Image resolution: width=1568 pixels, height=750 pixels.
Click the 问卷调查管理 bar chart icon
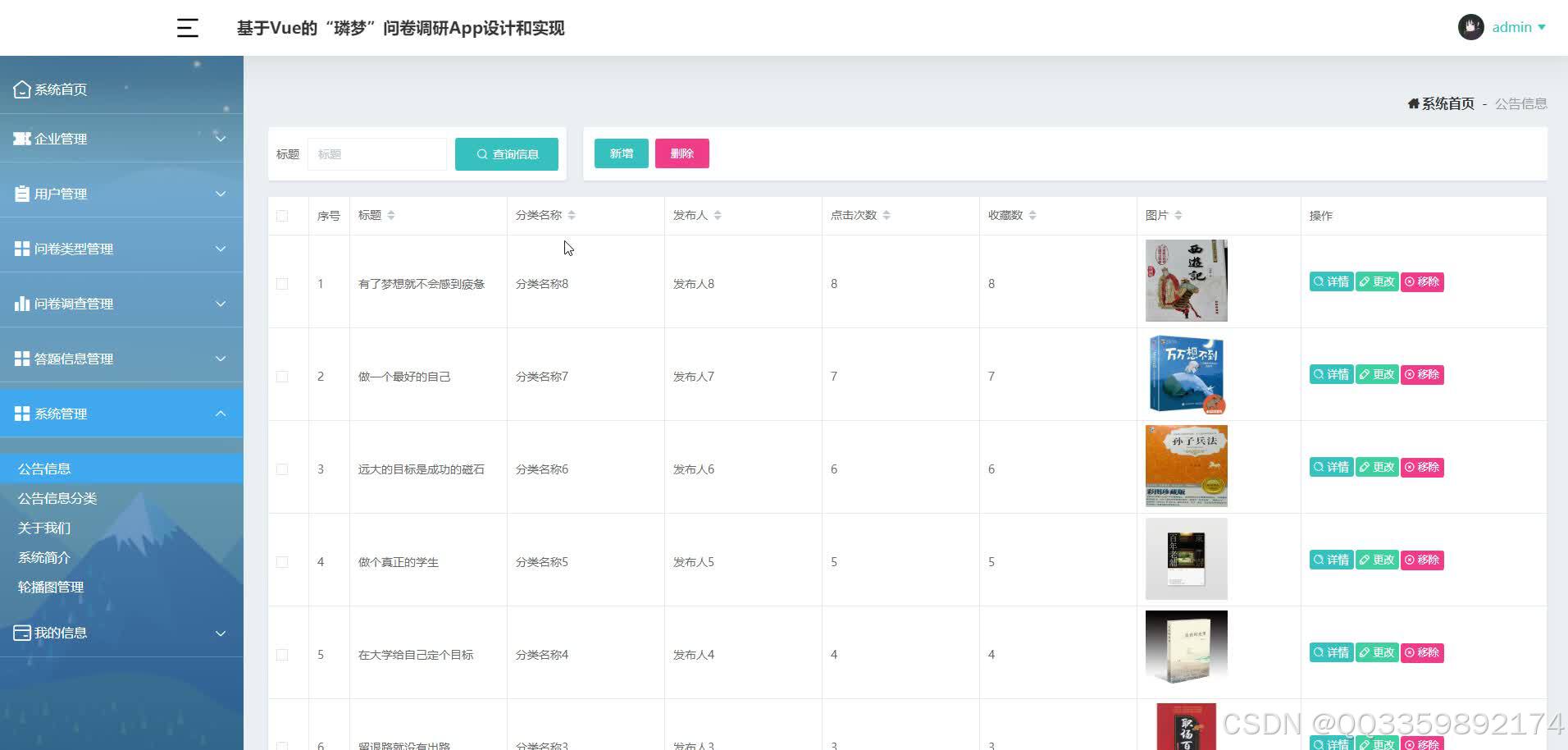(22, 304)
